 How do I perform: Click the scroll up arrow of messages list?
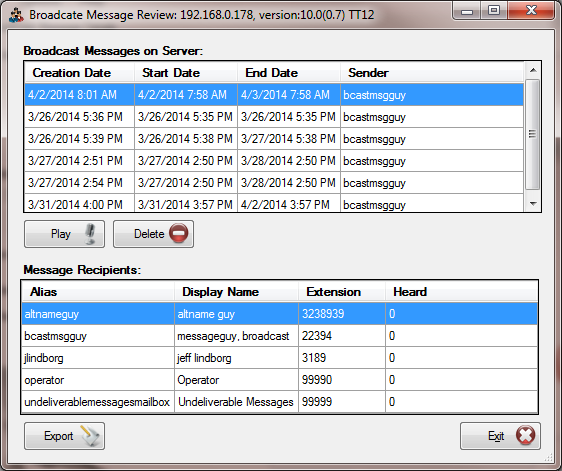(x=533, y=70)
